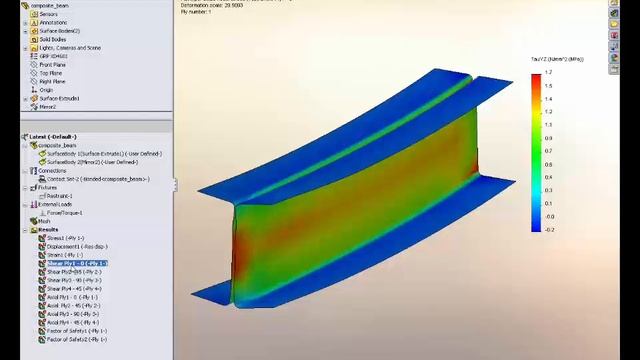Expand the Annotations tree node

click(26, 23)
